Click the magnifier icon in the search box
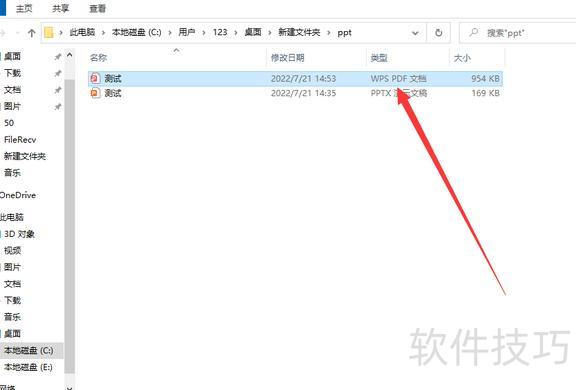The image size is (576, 390). pos(474,33)
